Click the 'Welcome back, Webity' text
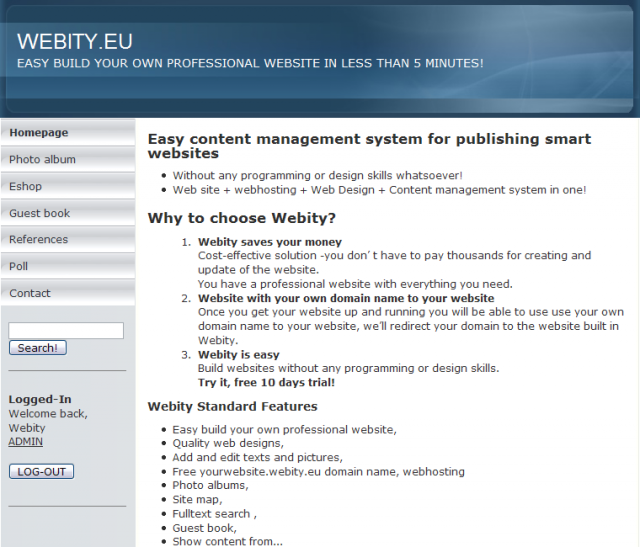The width and height of the screenshot is (640, 547). click(48, 421)
